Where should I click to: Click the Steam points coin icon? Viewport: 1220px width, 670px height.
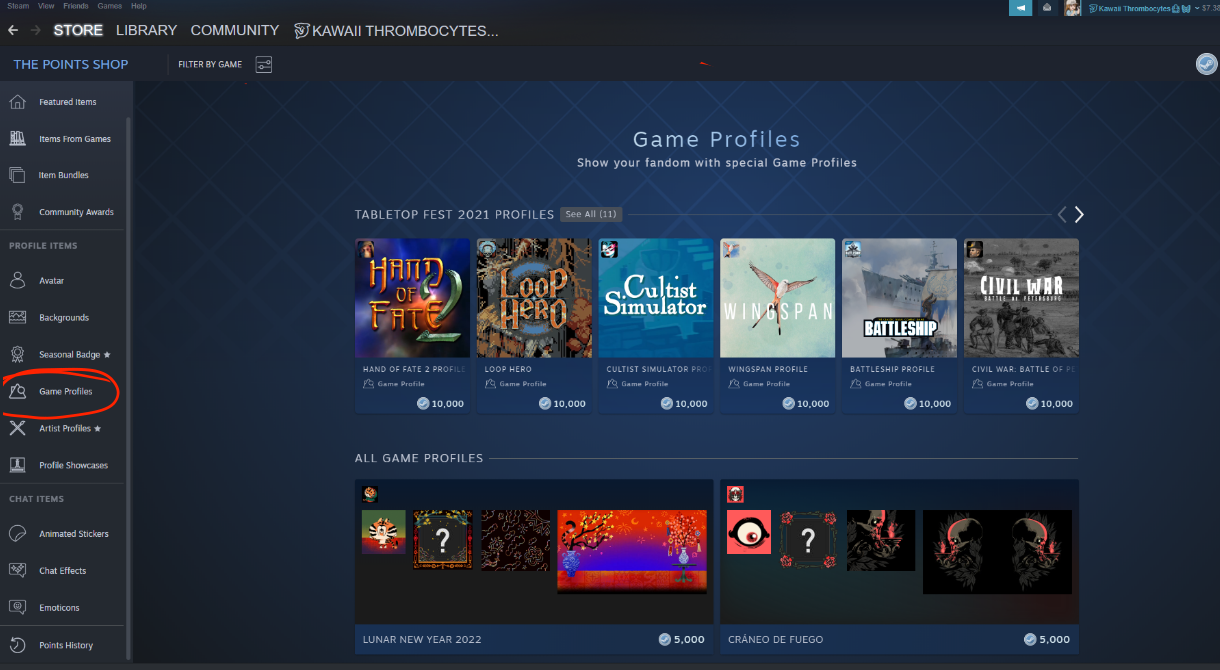(x=1206, y=64)
